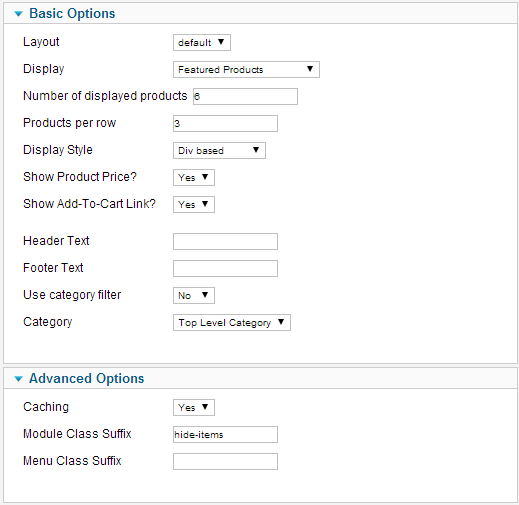Click the Products per row label
The height and width of the screenshot is (505, 519).
click(x=69, y=123)
